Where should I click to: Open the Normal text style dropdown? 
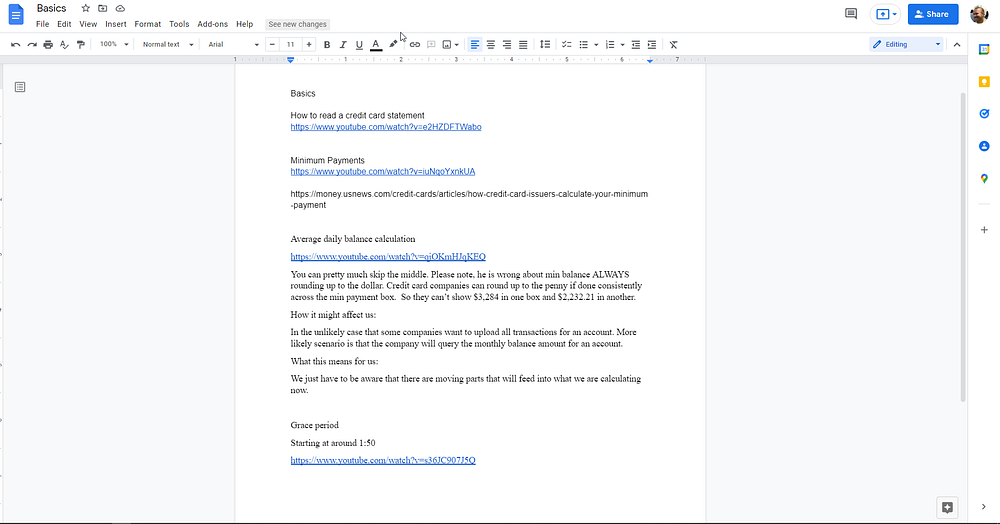tap(167, 45)
